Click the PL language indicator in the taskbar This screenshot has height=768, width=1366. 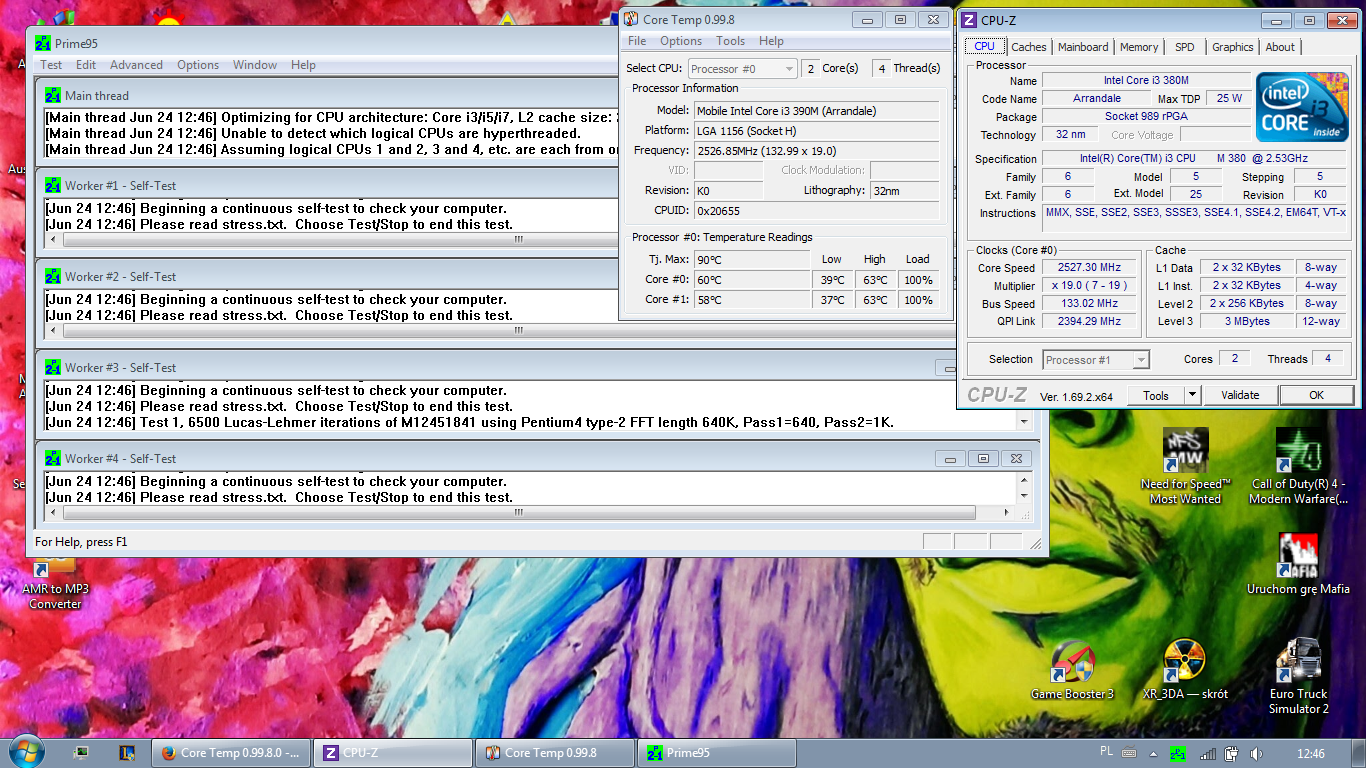tap(1106, 752)
